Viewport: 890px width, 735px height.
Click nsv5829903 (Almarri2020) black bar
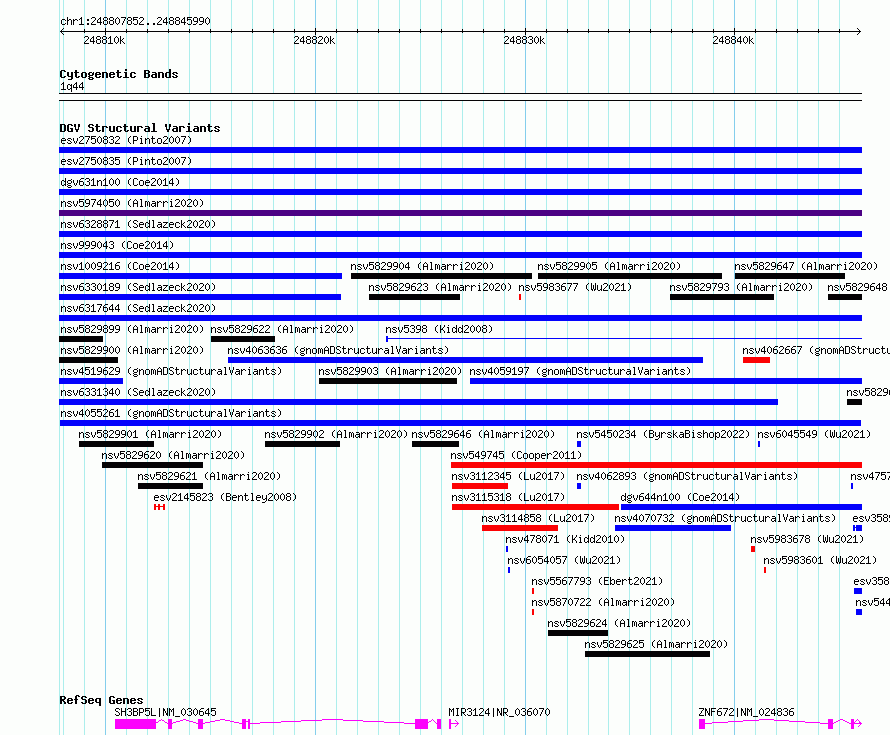click(x=388, y=381)
